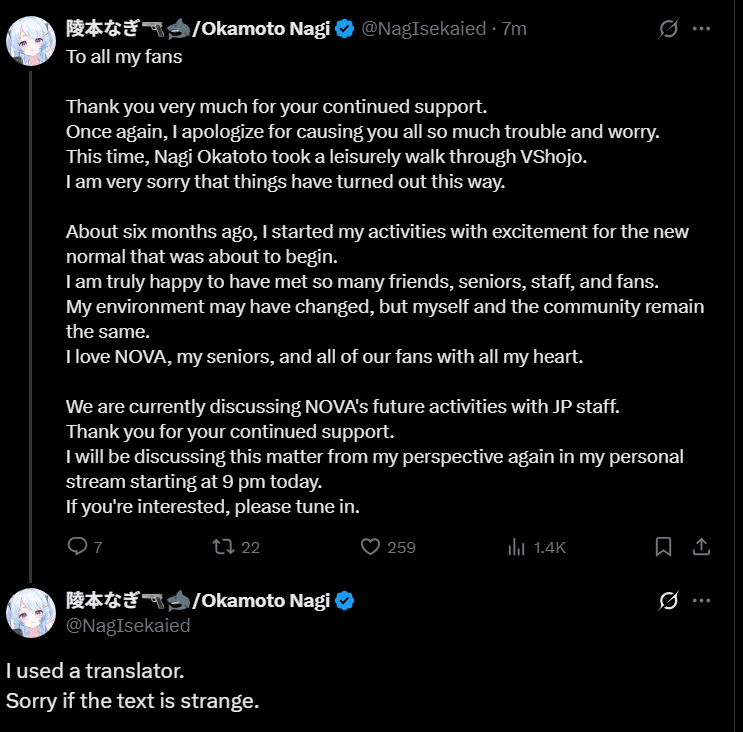This screenshot has height=732, width=743.
Task: Click Grok icon on the reply tweet
Action: [x=668, y=601]
